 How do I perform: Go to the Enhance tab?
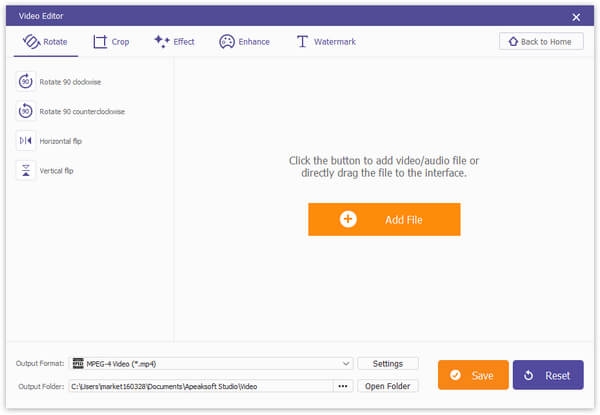244,42
